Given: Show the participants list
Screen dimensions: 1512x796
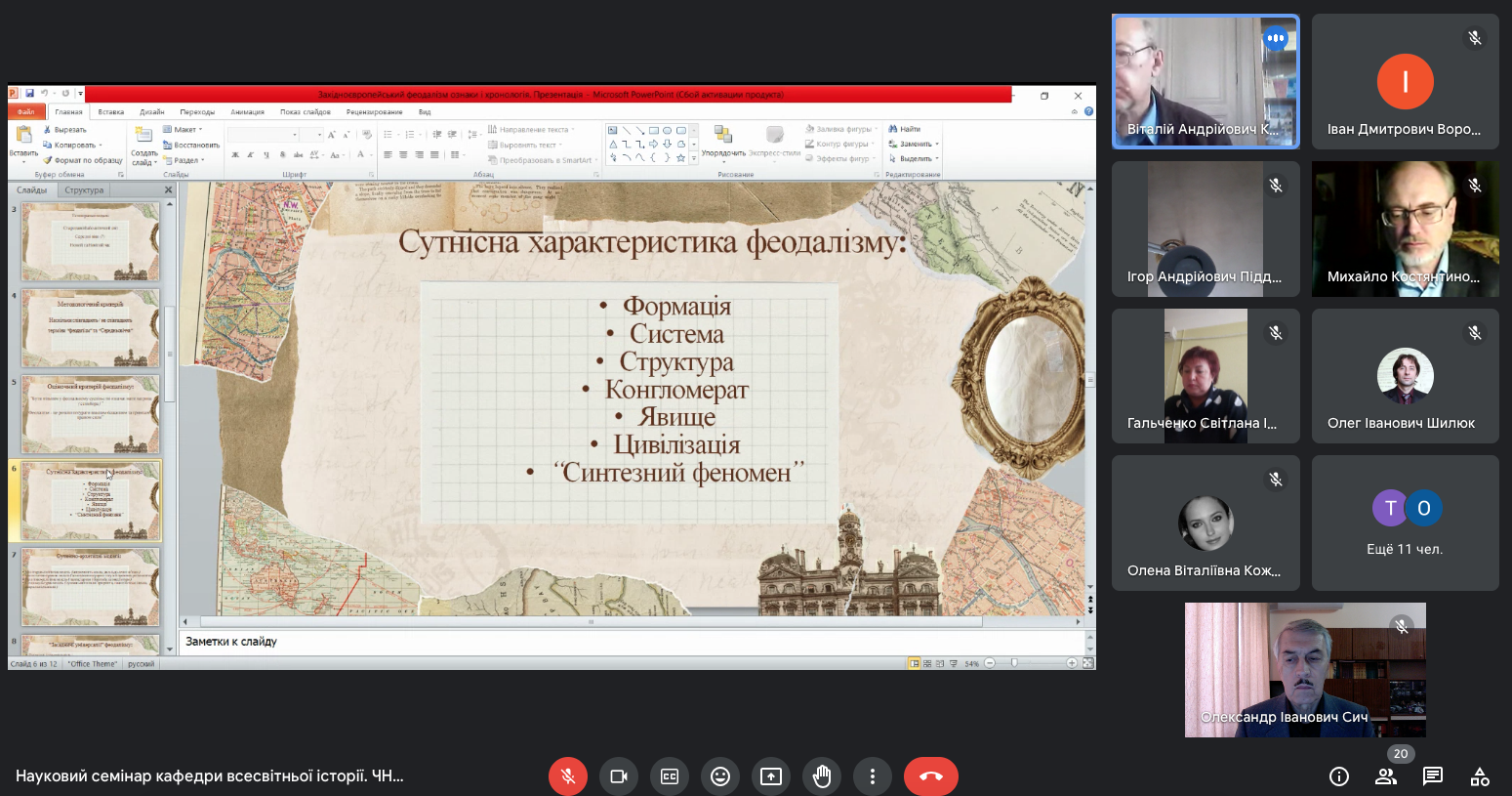Looking at the screenshot, I should [1385, 776].
